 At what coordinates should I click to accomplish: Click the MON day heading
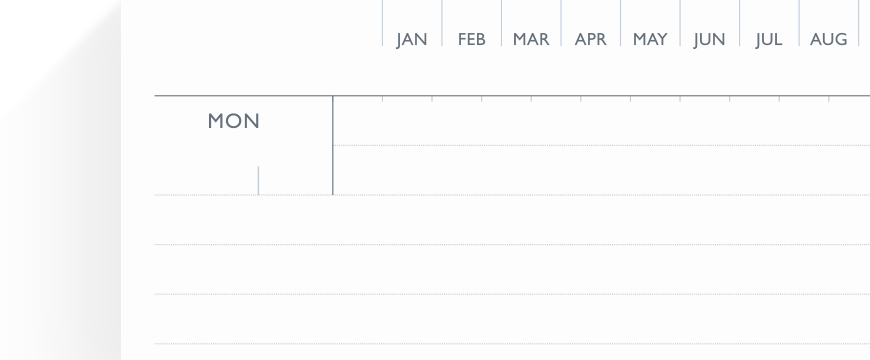tap(234, 121)
